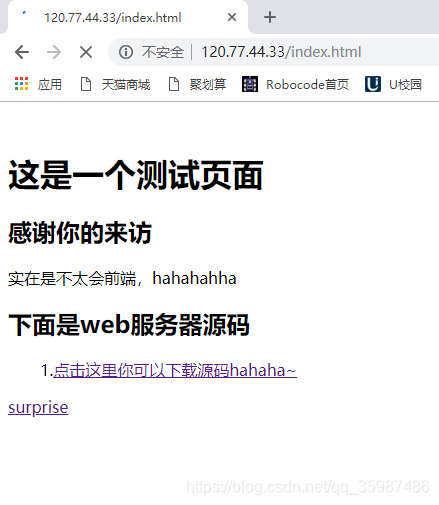439x505 pixels.
Task: Click the address bar URL
Action: 281,52
